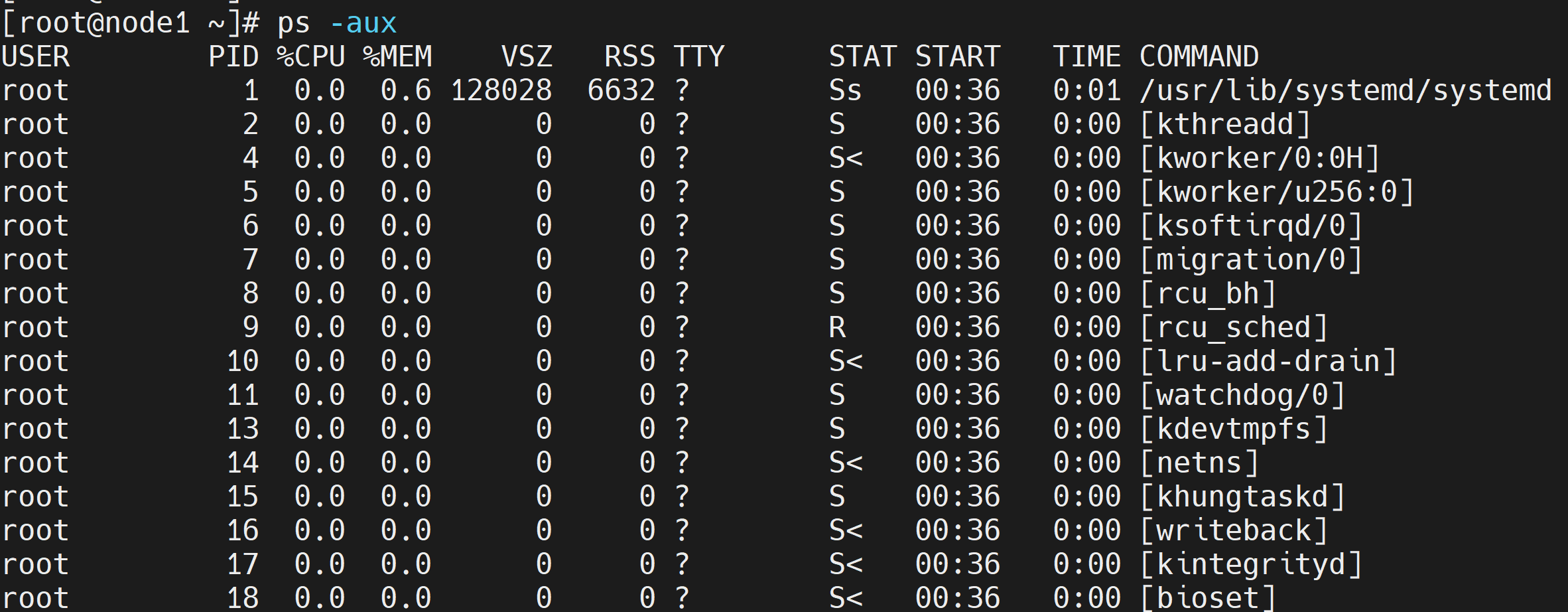Click the [lru-add-drain] process name

coord(1268,362)
